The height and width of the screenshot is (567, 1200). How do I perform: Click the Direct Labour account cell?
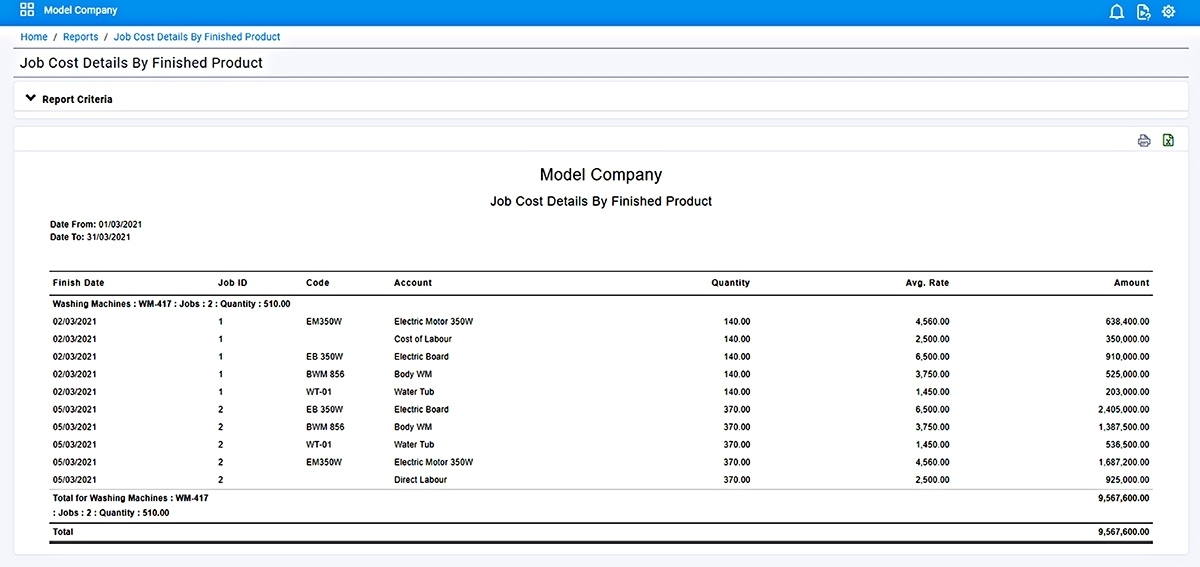pyautogui.click(x=421, y=480)
